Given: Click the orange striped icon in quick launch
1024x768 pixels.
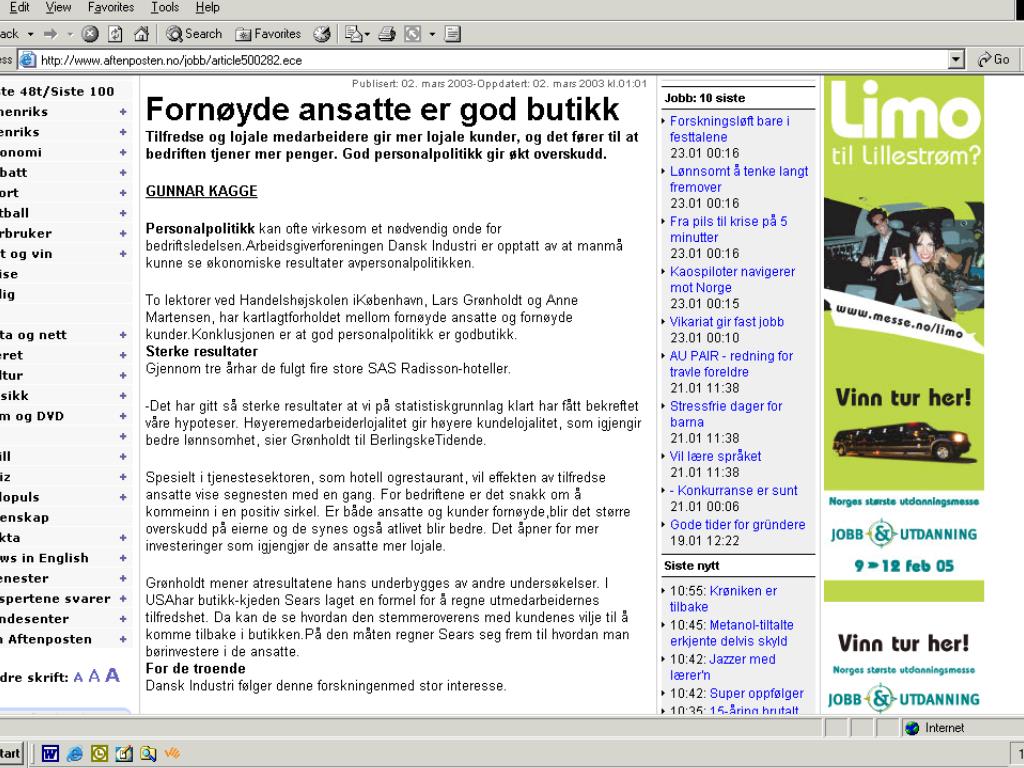Looking at the screenshot, I should 172,754.
